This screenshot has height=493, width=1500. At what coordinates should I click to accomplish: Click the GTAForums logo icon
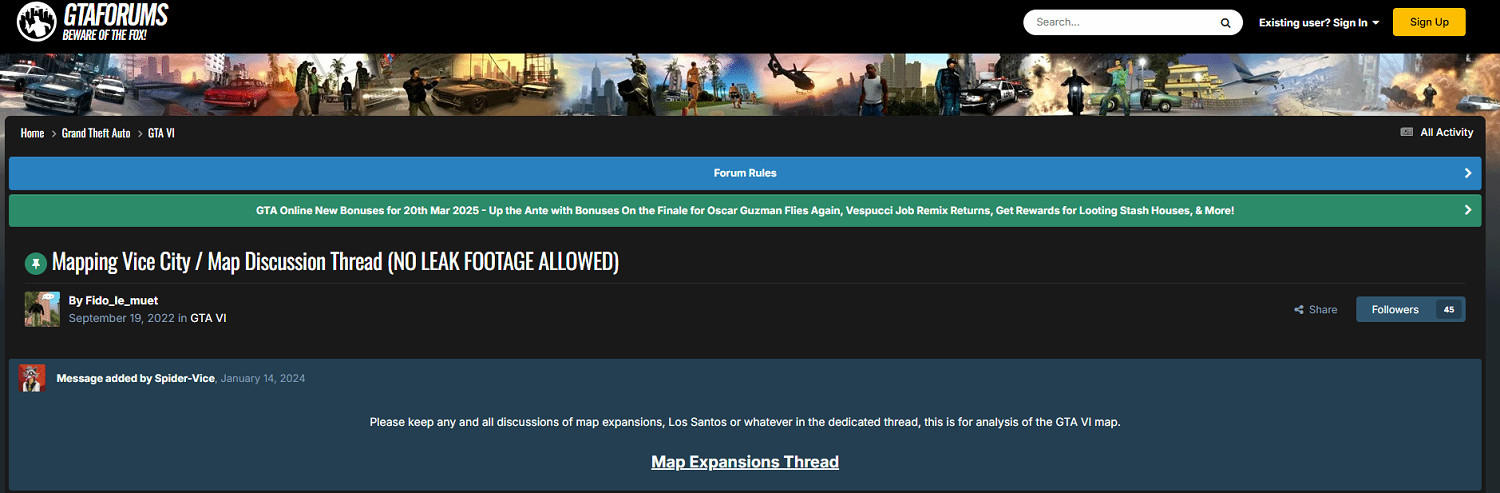[36, 23]
